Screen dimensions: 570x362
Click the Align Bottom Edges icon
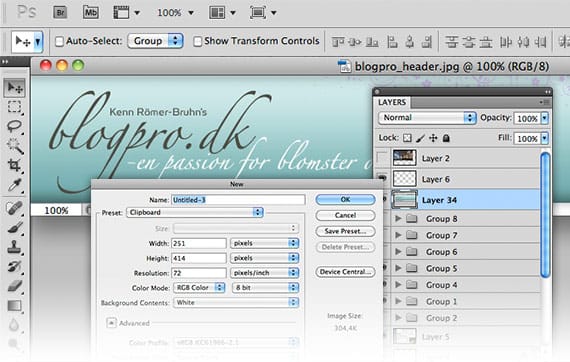(x=372, y=42)
